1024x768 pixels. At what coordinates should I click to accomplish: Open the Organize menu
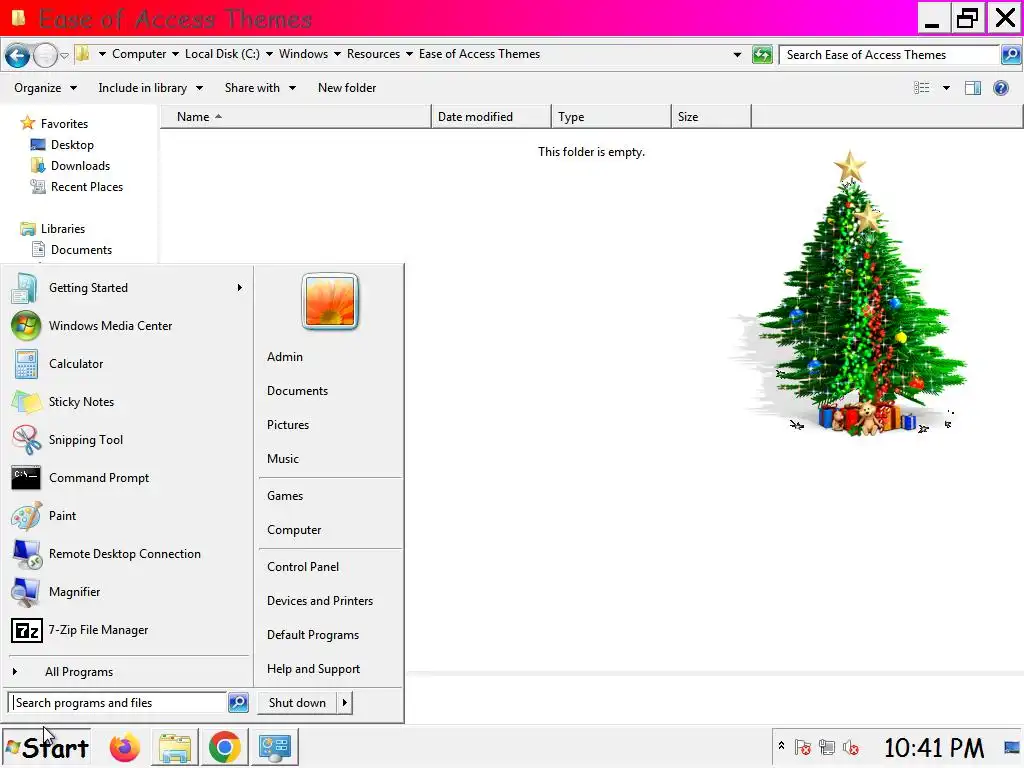coord(45,88)
